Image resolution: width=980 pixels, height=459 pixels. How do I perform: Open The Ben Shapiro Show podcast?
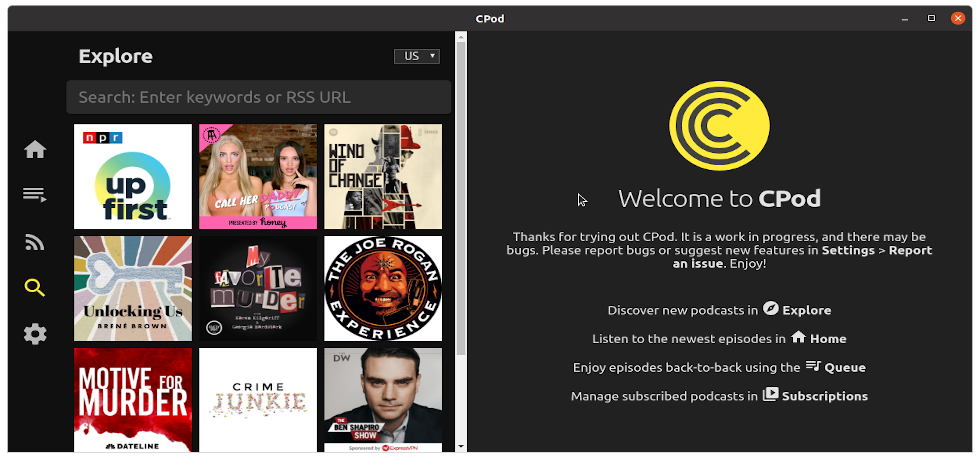[x=383, y=400]
